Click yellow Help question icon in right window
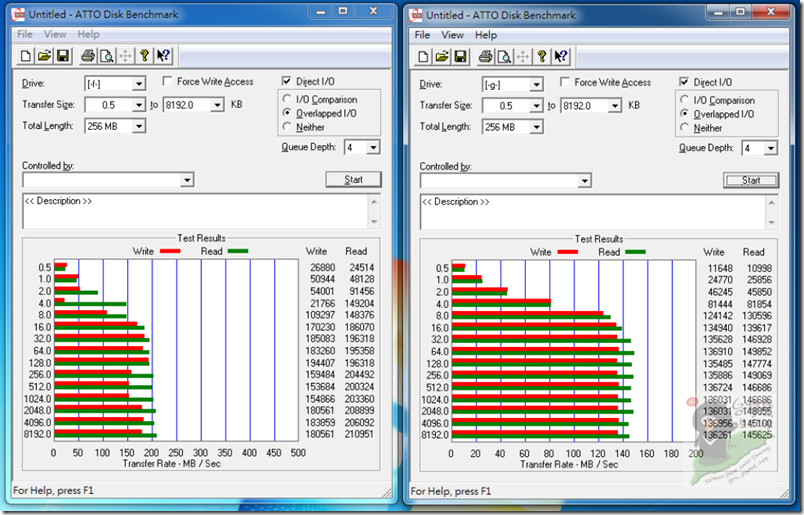This screenshot has width=804, height=515. (541, 56)
